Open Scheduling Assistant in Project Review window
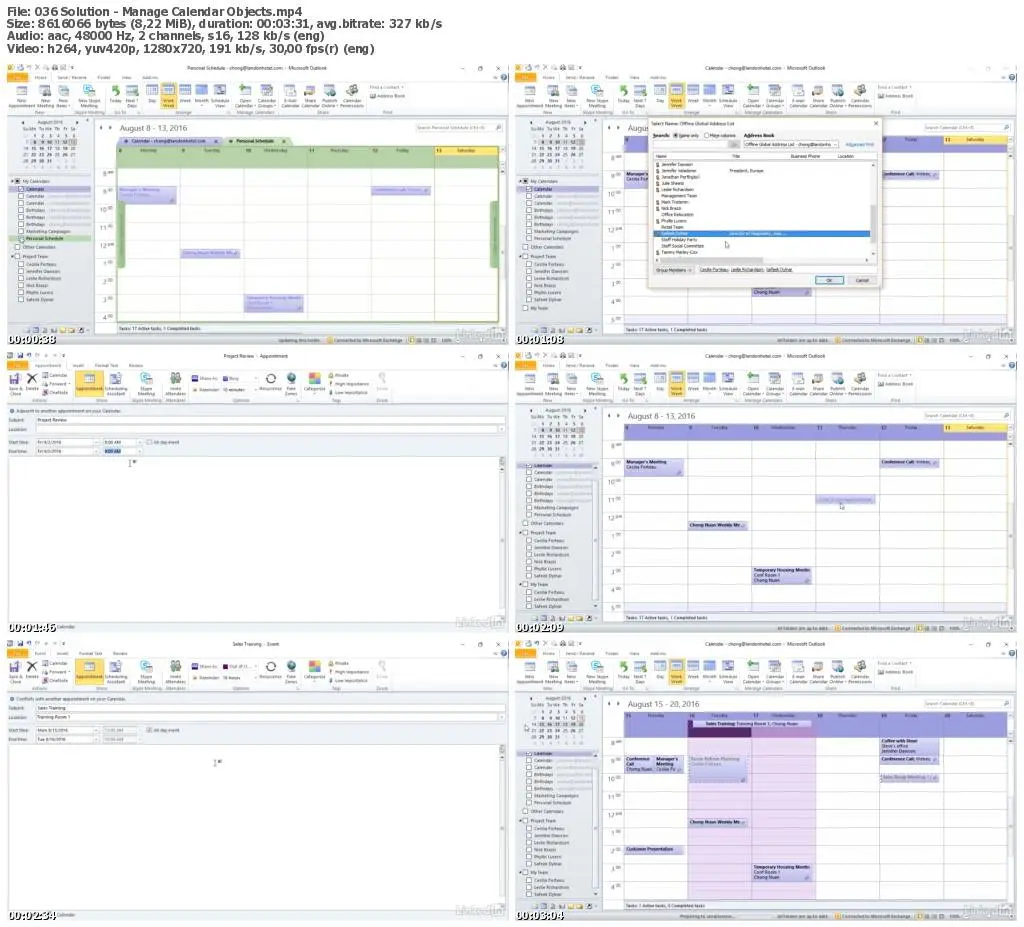Image resolution: width=1024 pixels, height=927 pixels. point(116,383)
